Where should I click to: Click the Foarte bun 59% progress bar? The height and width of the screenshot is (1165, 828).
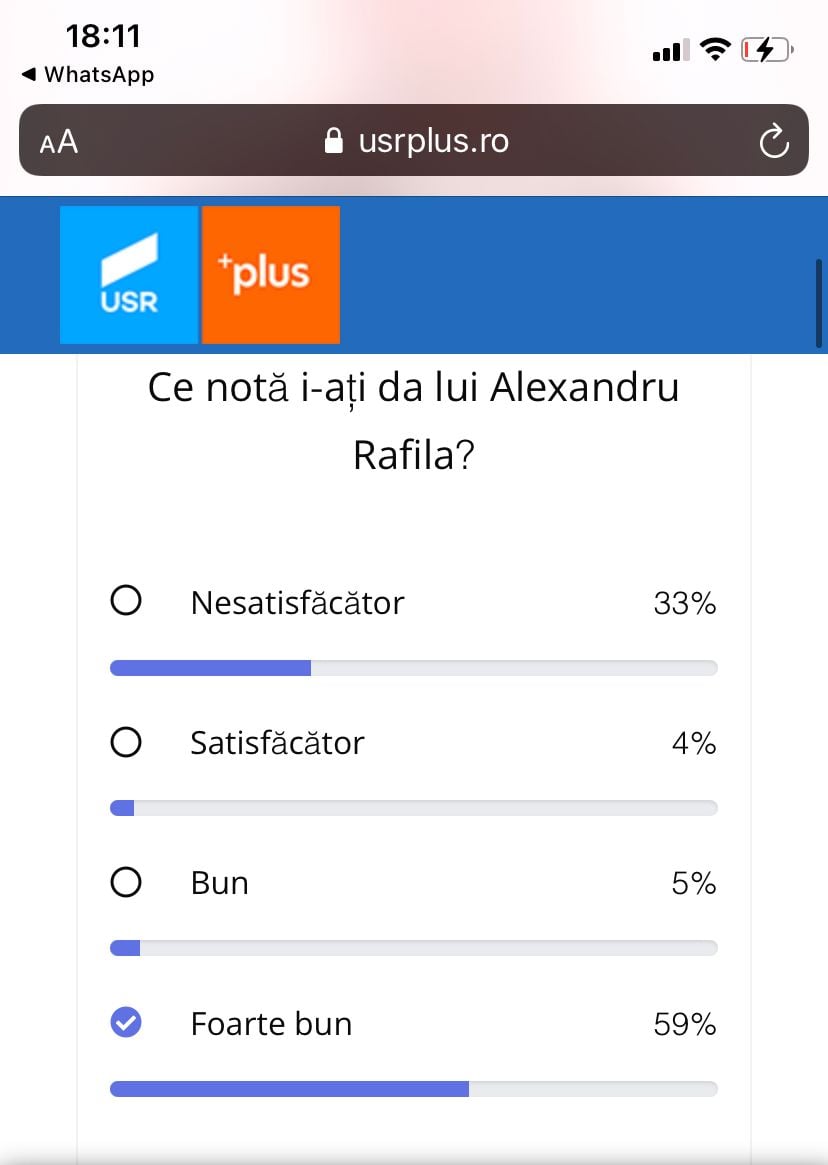click(413, 1089)
